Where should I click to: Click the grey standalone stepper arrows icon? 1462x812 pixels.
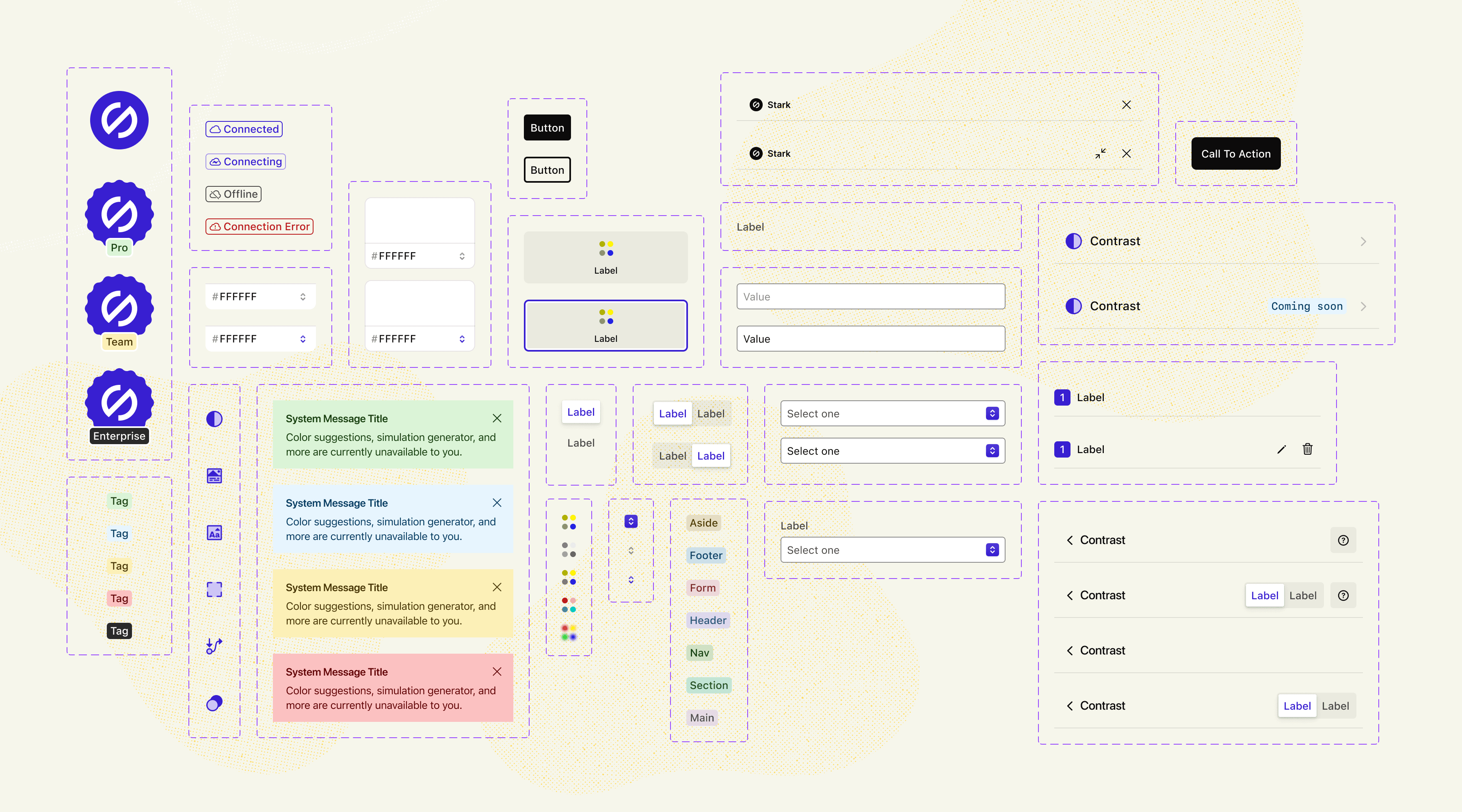tap(631, 551)
